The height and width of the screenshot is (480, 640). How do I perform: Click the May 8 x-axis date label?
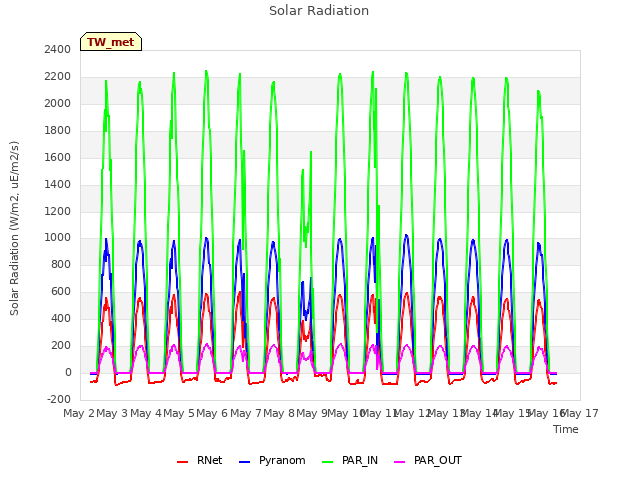click(279, 413)
